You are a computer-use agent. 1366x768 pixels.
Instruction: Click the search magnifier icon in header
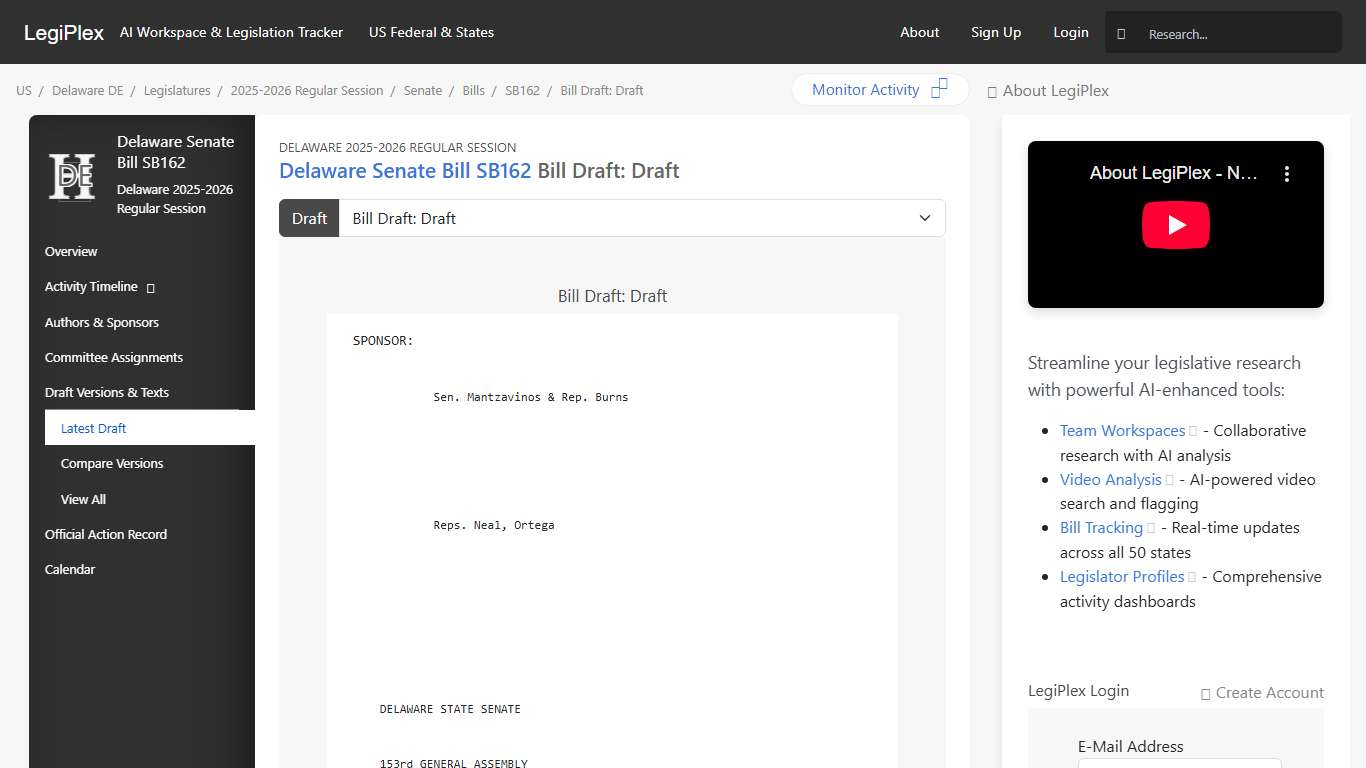1121,34
